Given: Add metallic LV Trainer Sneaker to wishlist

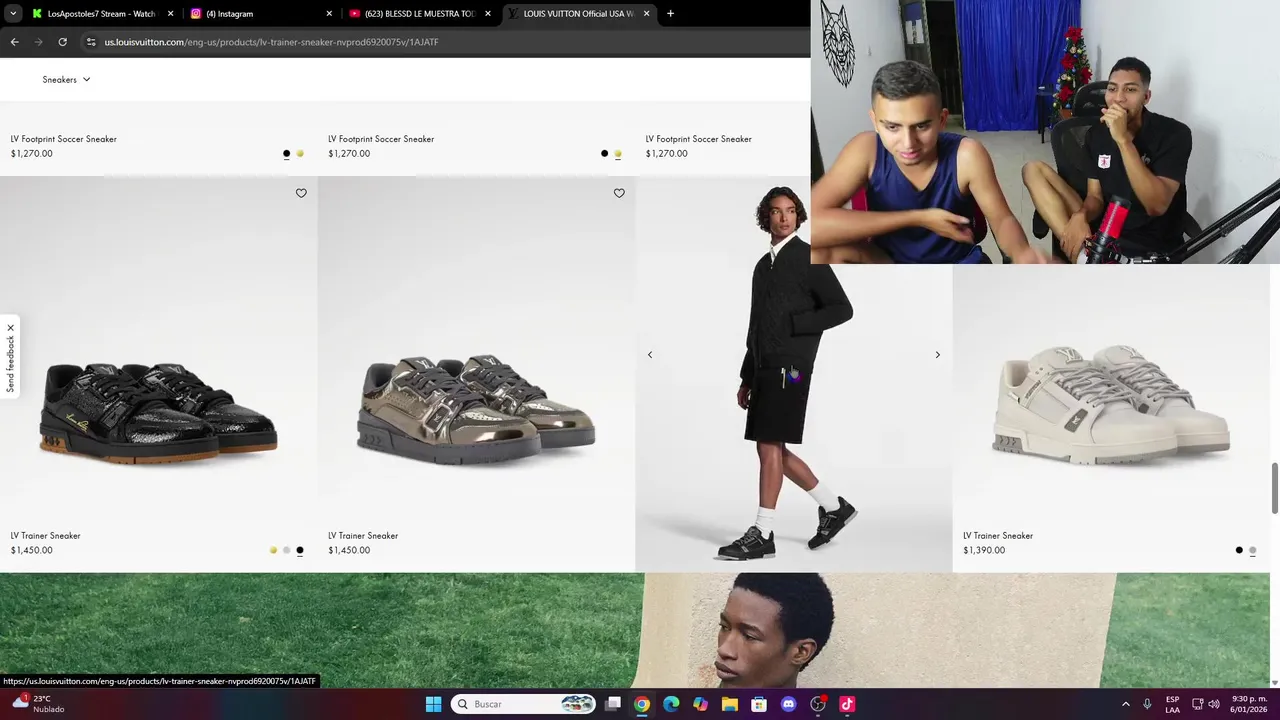Looking at the screenshot, I should pos(619,193).
